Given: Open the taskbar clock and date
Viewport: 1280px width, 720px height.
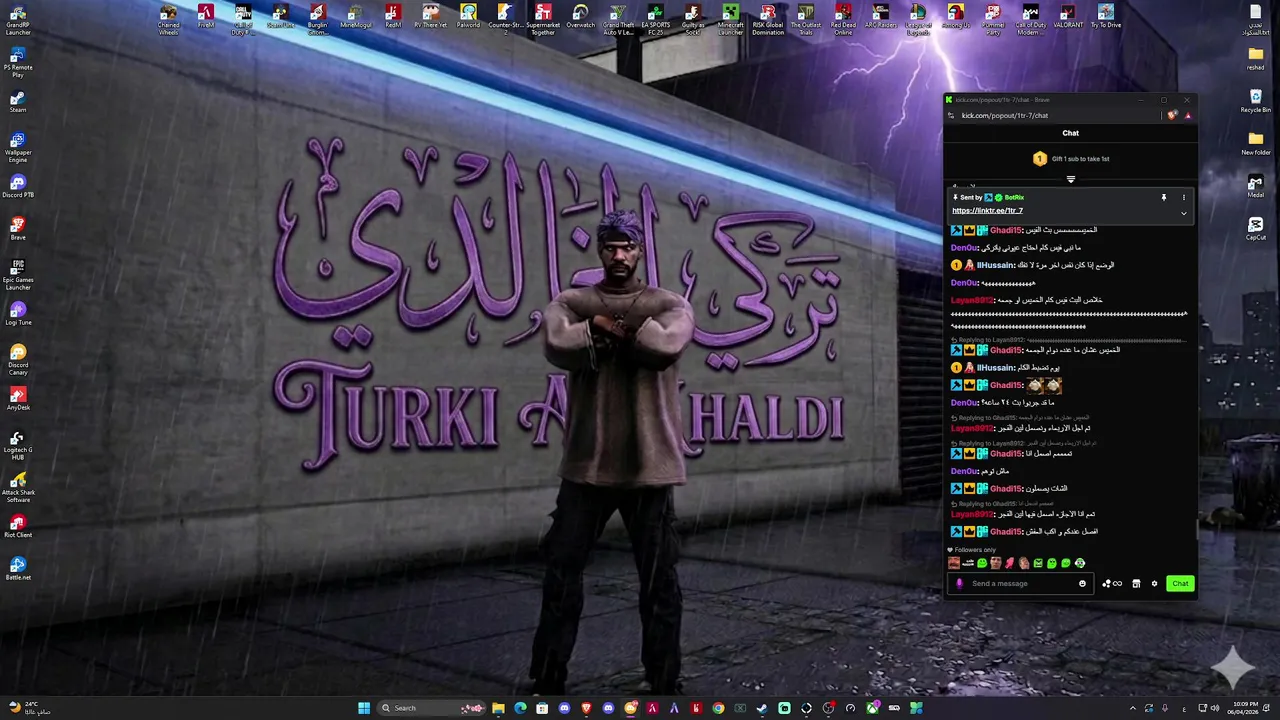Looking at the screenshot, I should point(1244,708).
